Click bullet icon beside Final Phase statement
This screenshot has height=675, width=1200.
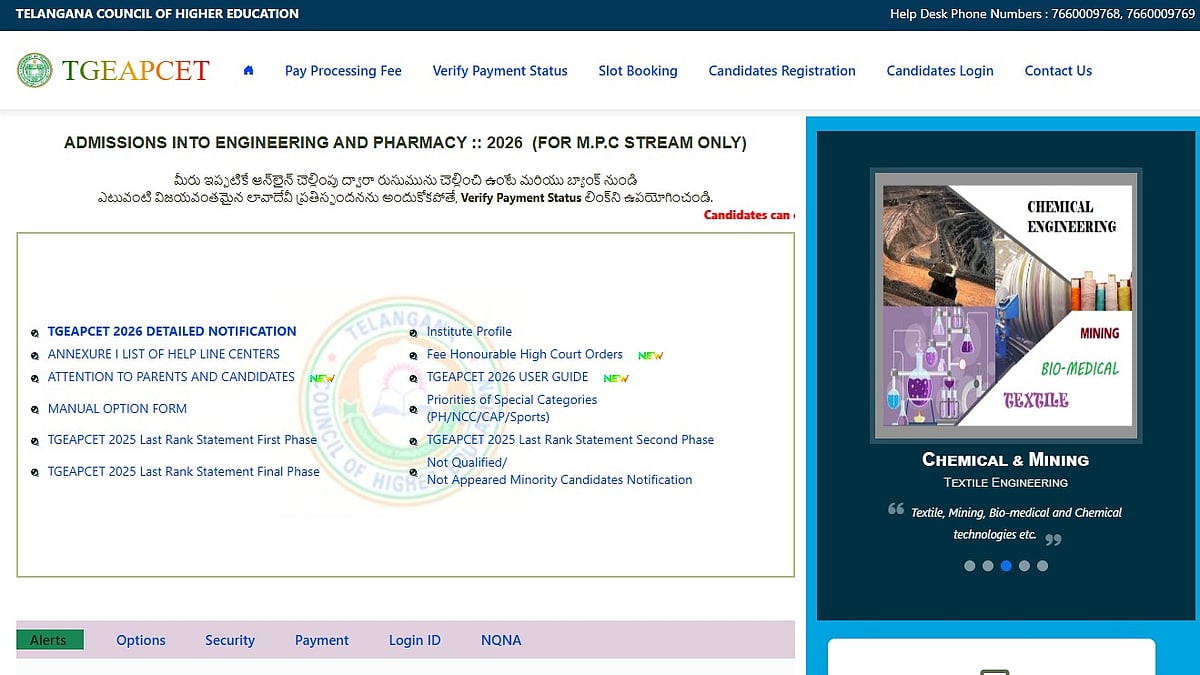tap(36, 473)
